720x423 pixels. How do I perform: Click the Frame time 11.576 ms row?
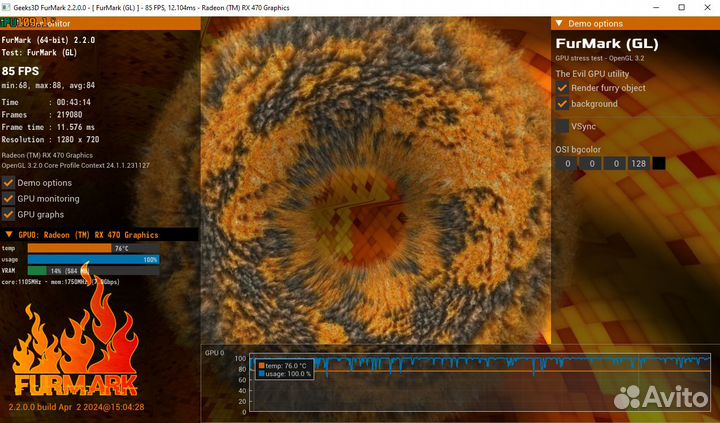coord(48,127)
